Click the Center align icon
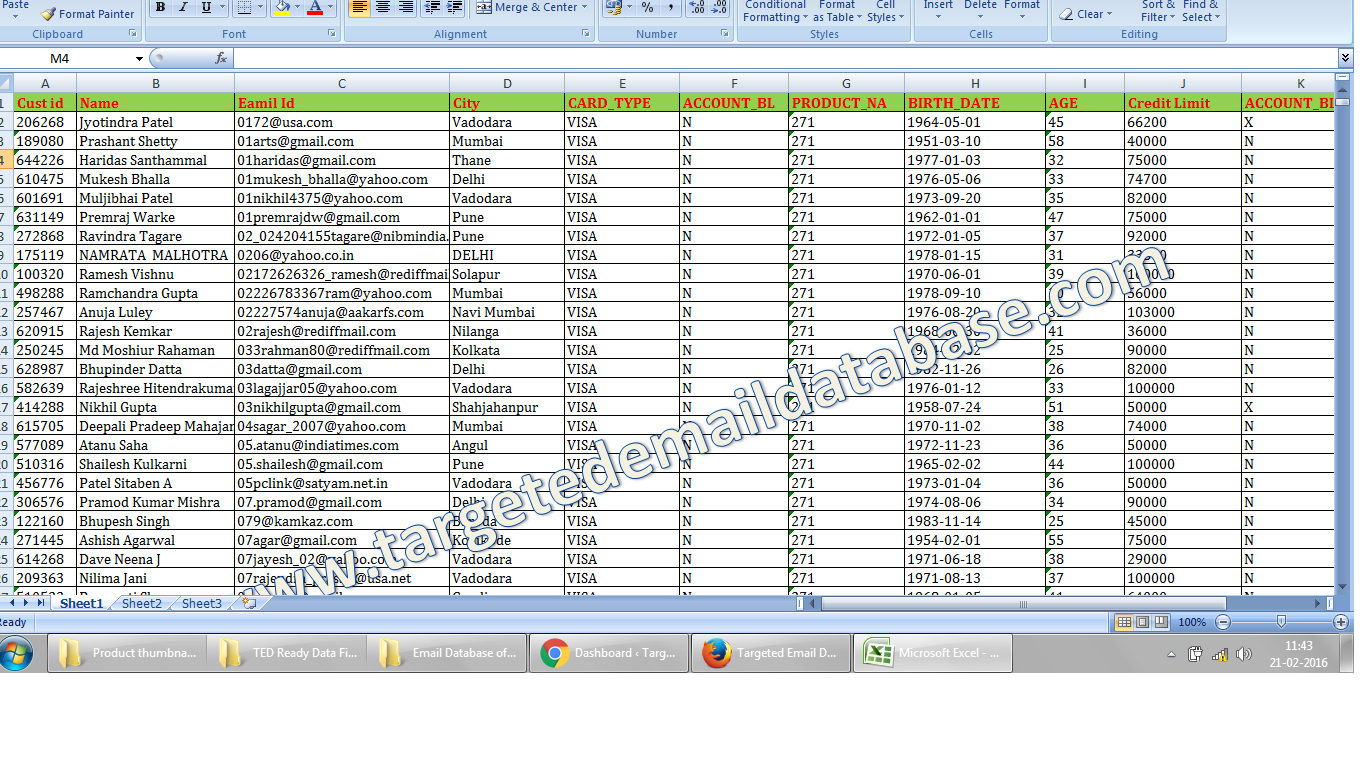This screenshot has width=1366, height=768. pyautogui.click(x=382, y=8)
